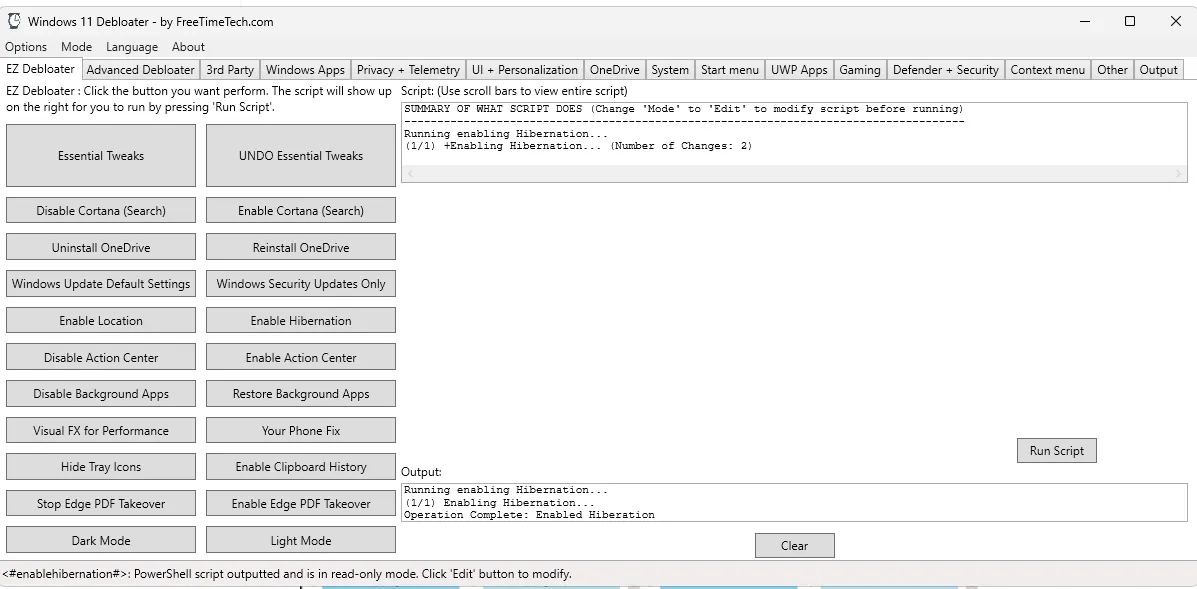Open the Context menu tab

[1047, 69]
